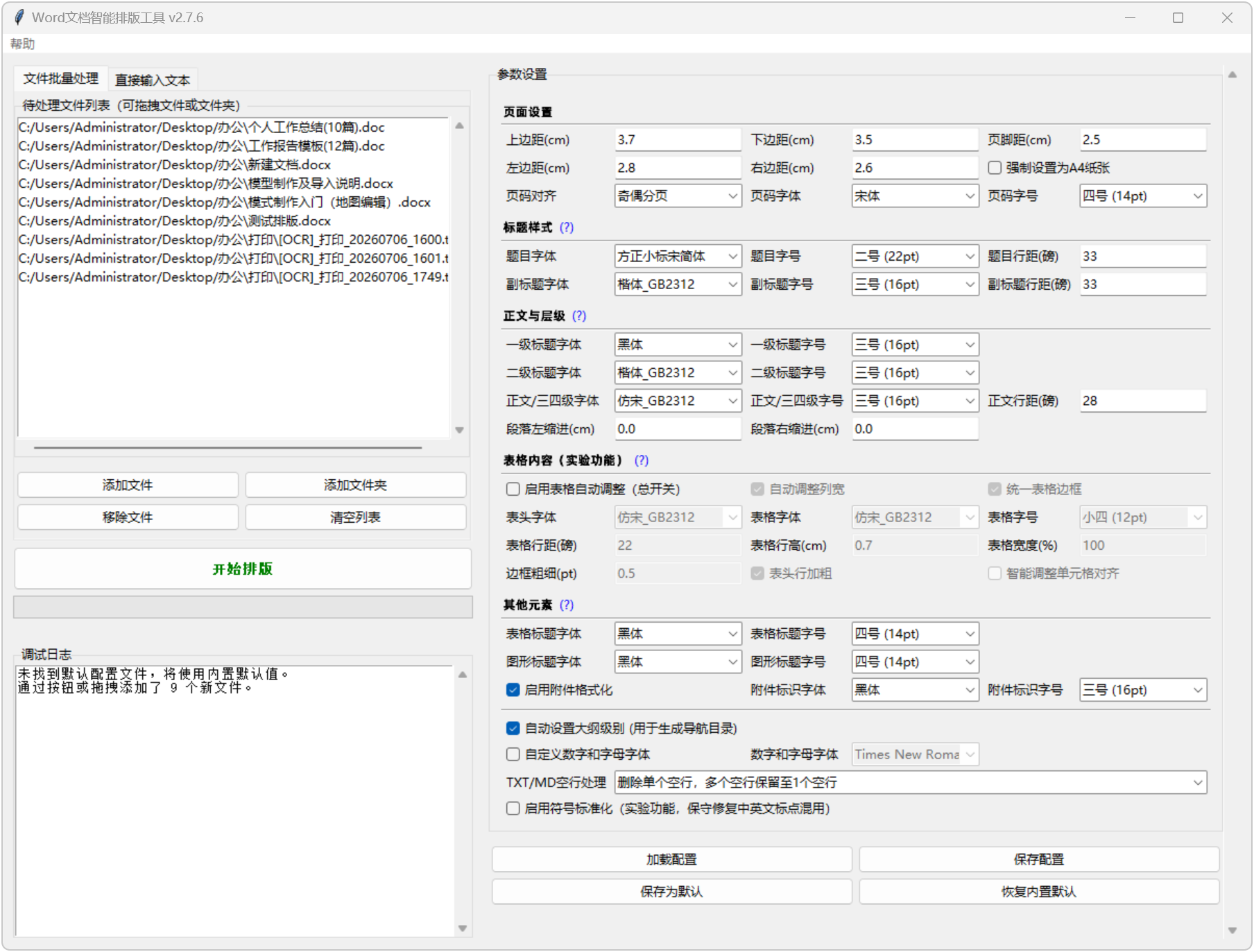Click the horizontal scrollbar under the file list

[227, 448]
